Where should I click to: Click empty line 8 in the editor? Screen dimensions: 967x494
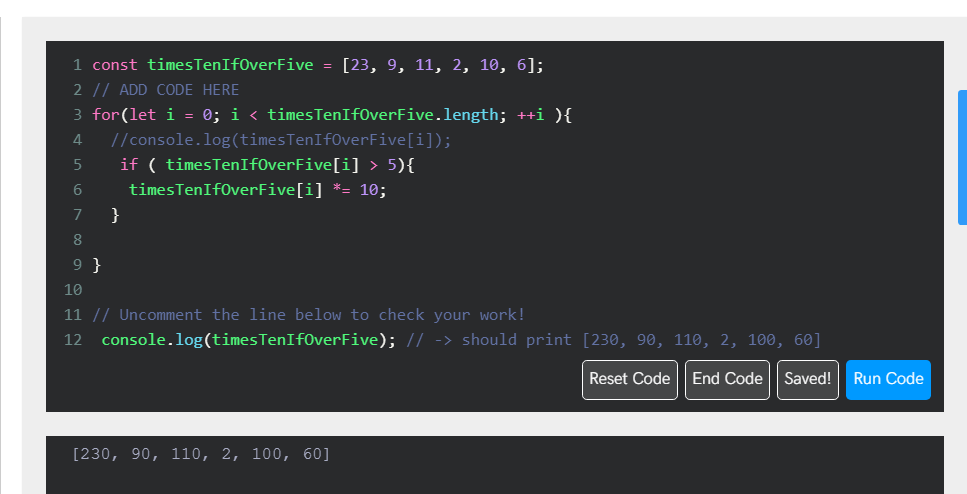pos(493,240)
